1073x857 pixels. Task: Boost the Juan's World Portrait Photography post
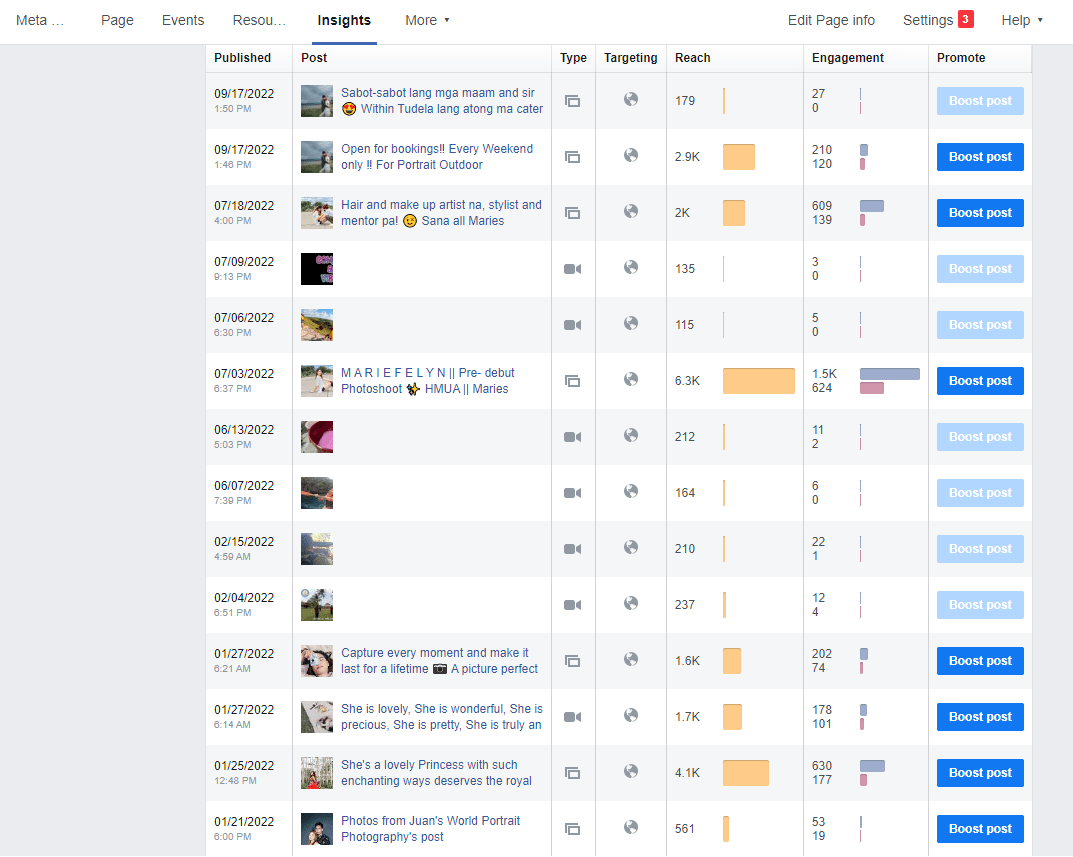click(x=980, y=829)
